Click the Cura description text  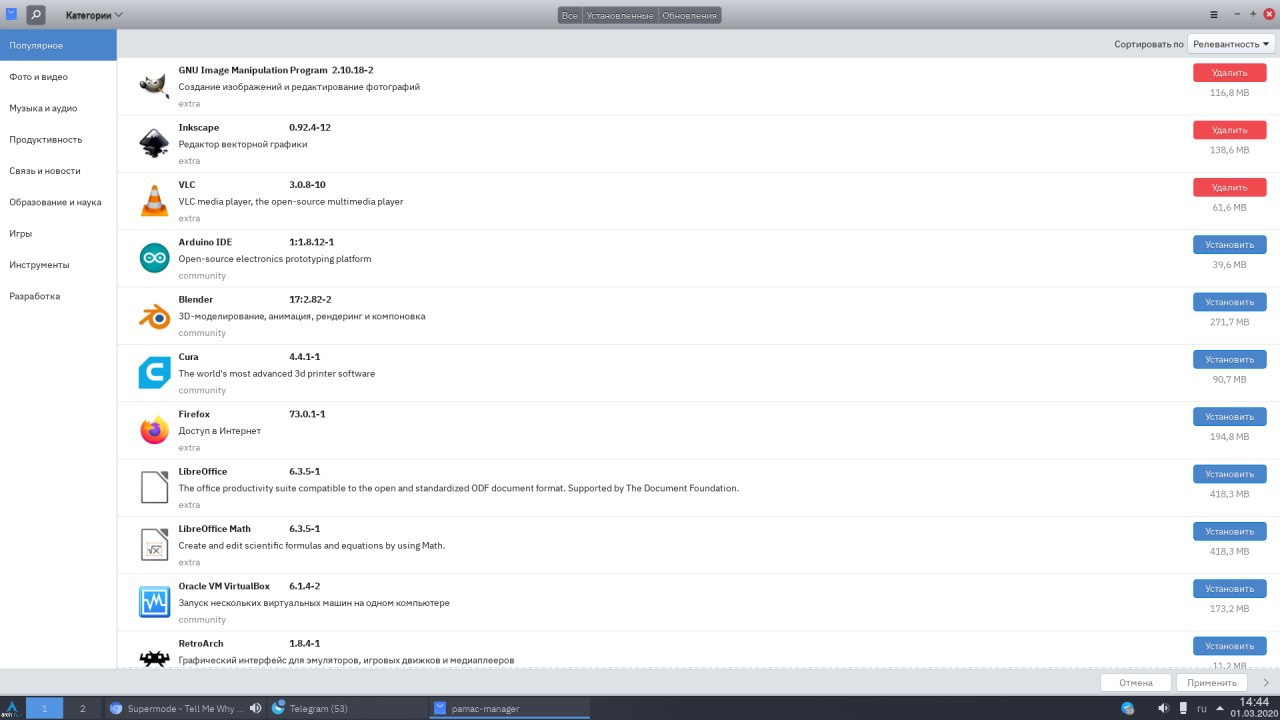(x=277, y=374)
